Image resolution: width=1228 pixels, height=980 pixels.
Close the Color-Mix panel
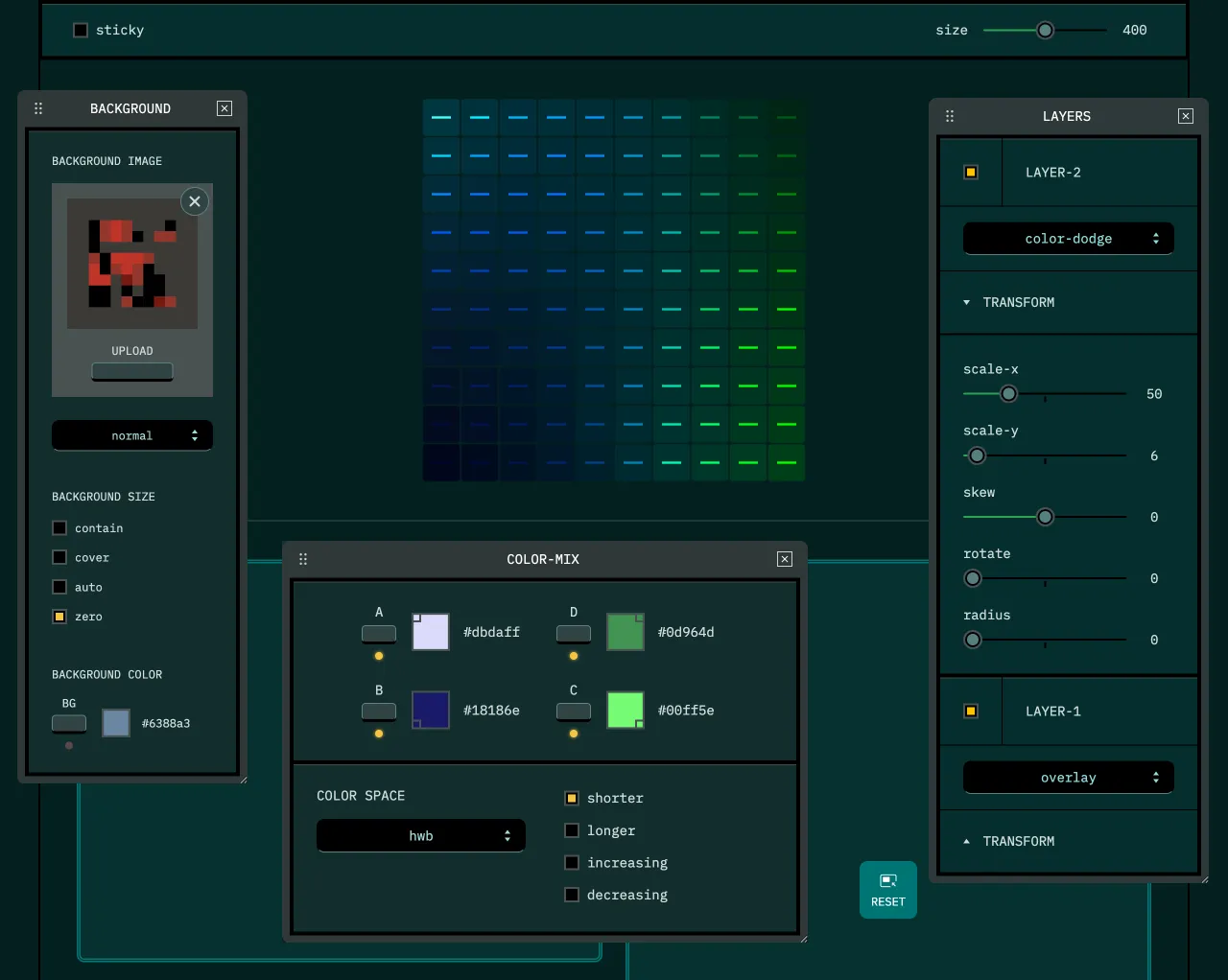[785, 559]
